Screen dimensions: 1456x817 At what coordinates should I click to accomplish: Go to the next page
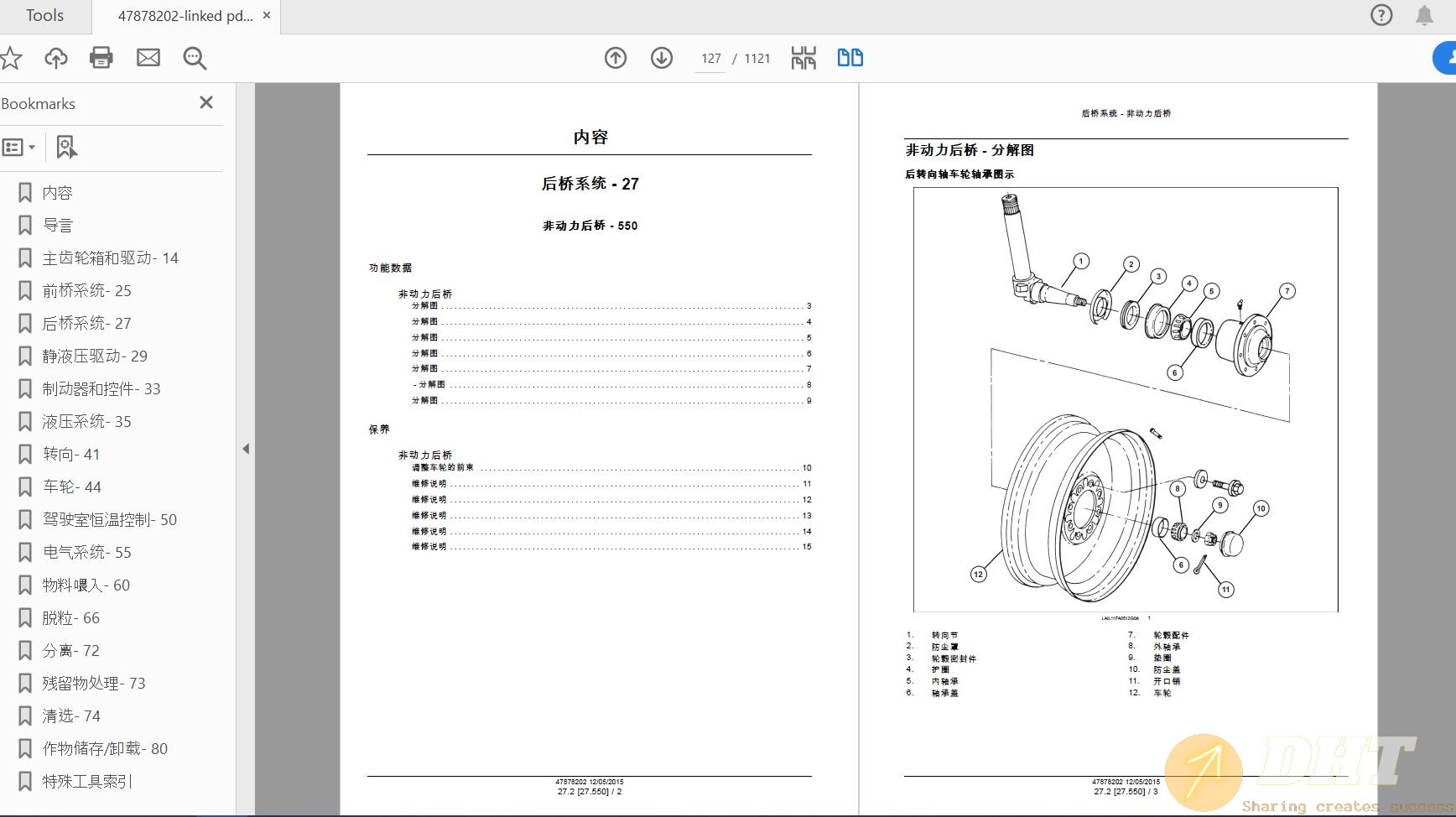[x=661, y=58]
